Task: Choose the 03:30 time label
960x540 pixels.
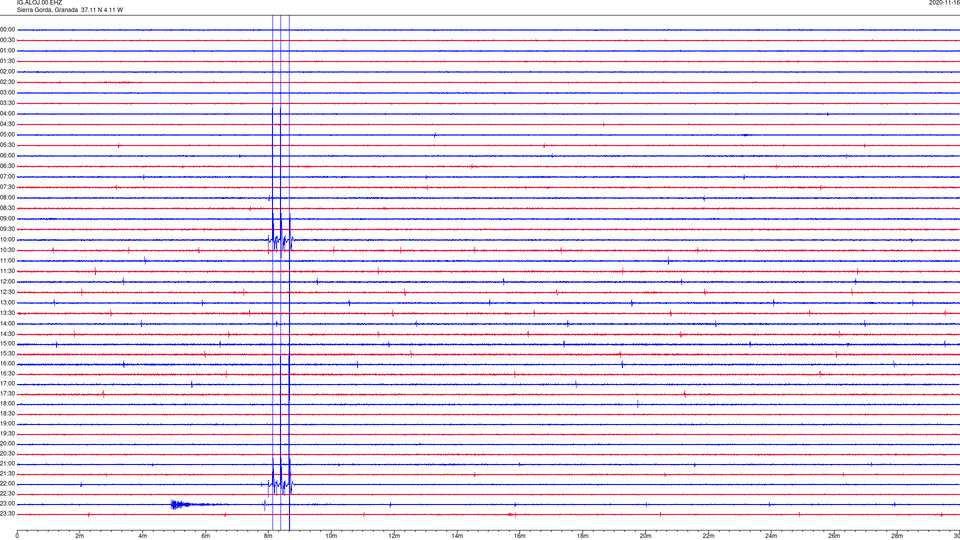Action: (x=8, y=103)
